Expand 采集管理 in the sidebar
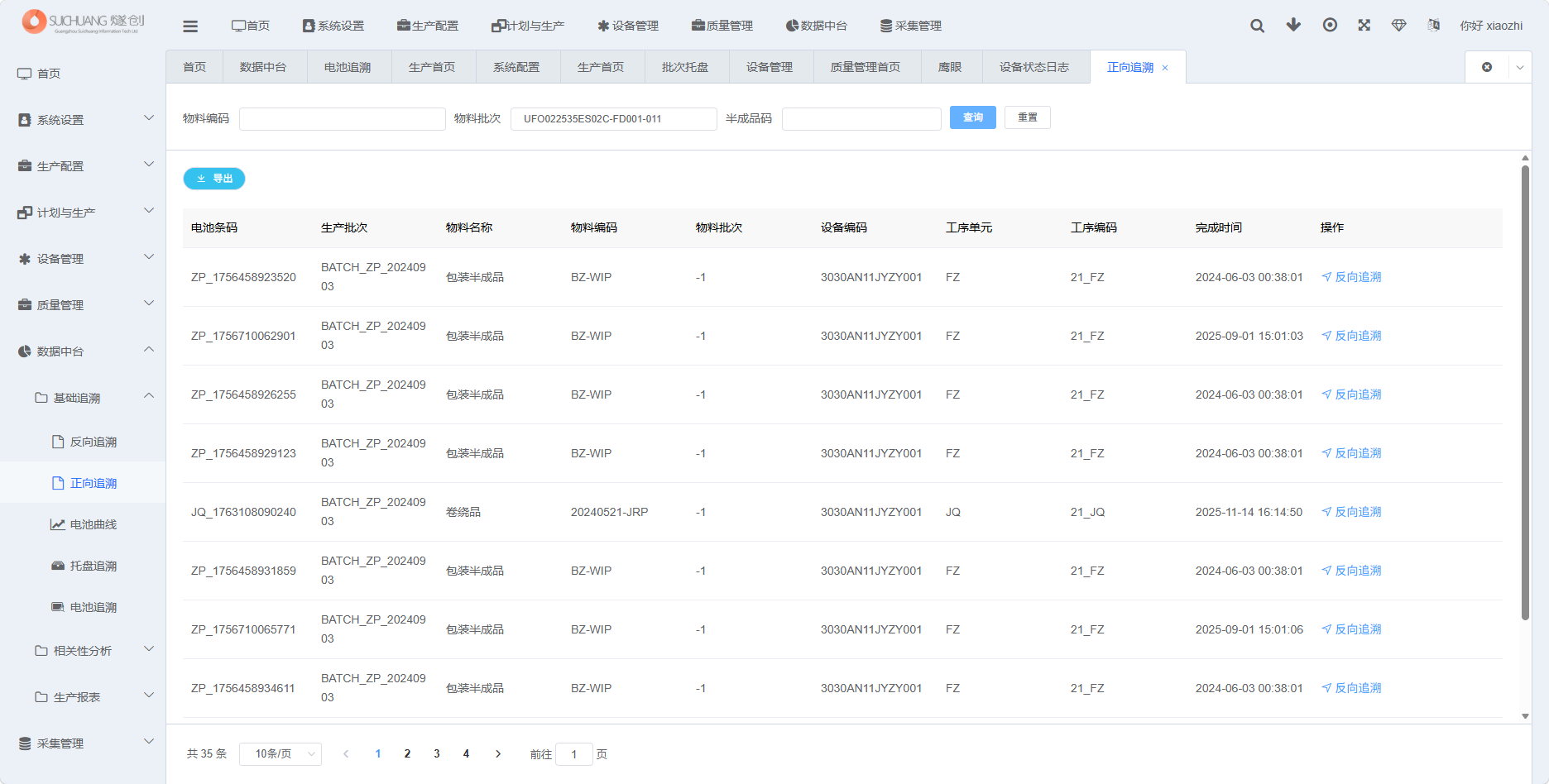 pyautogui.click(x=83, y=743)
